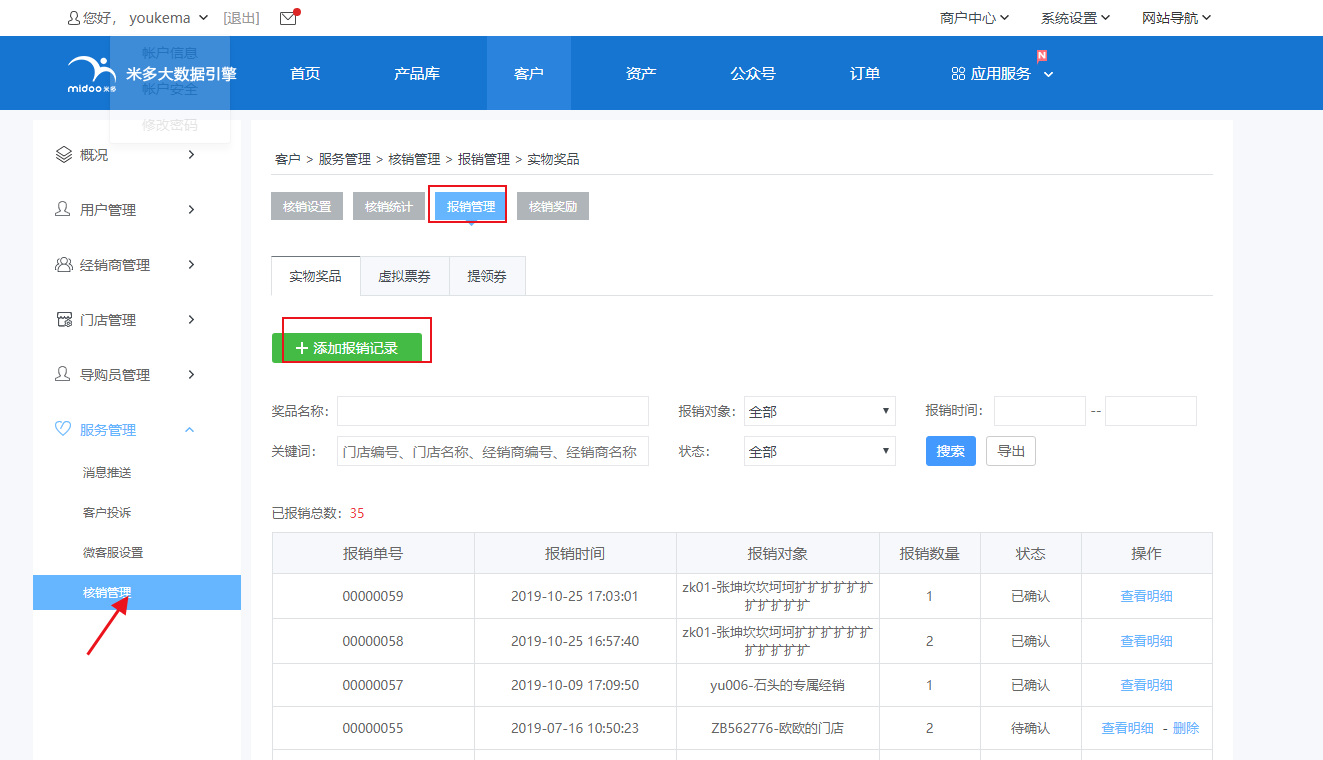This screenshot has height=760, width=1323.
Task: Expand the 门店管理 sidebar chevron
Action: (x=191, y=320)
